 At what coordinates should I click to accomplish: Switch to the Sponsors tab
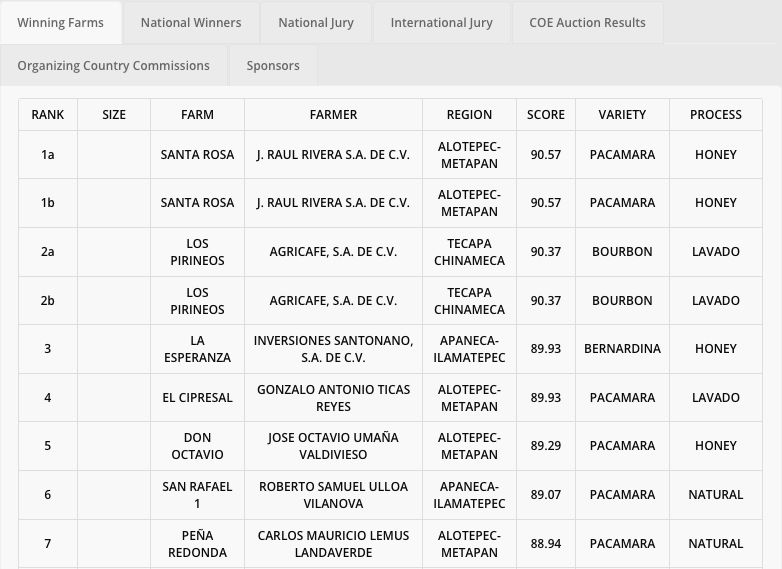pos(273,66)
